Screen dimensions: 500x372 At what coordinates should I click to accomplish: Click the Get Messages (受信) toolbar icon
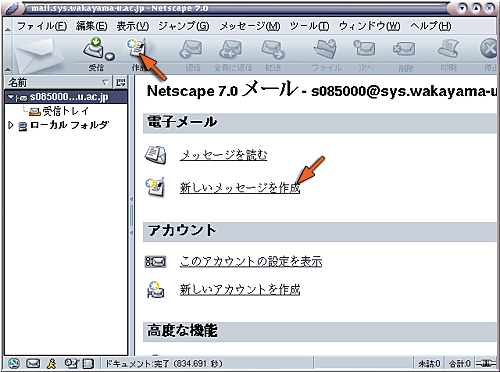click(94, 48)
